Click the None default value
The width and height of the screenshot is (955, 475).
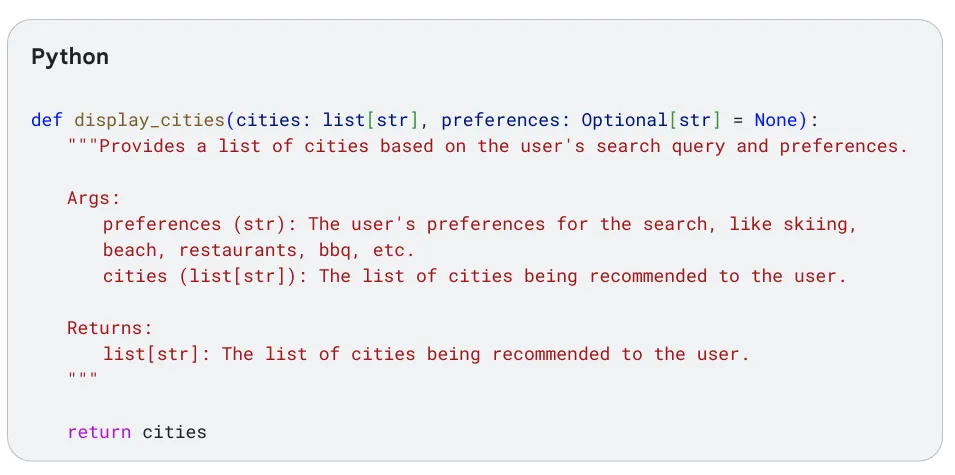[776, 120]
